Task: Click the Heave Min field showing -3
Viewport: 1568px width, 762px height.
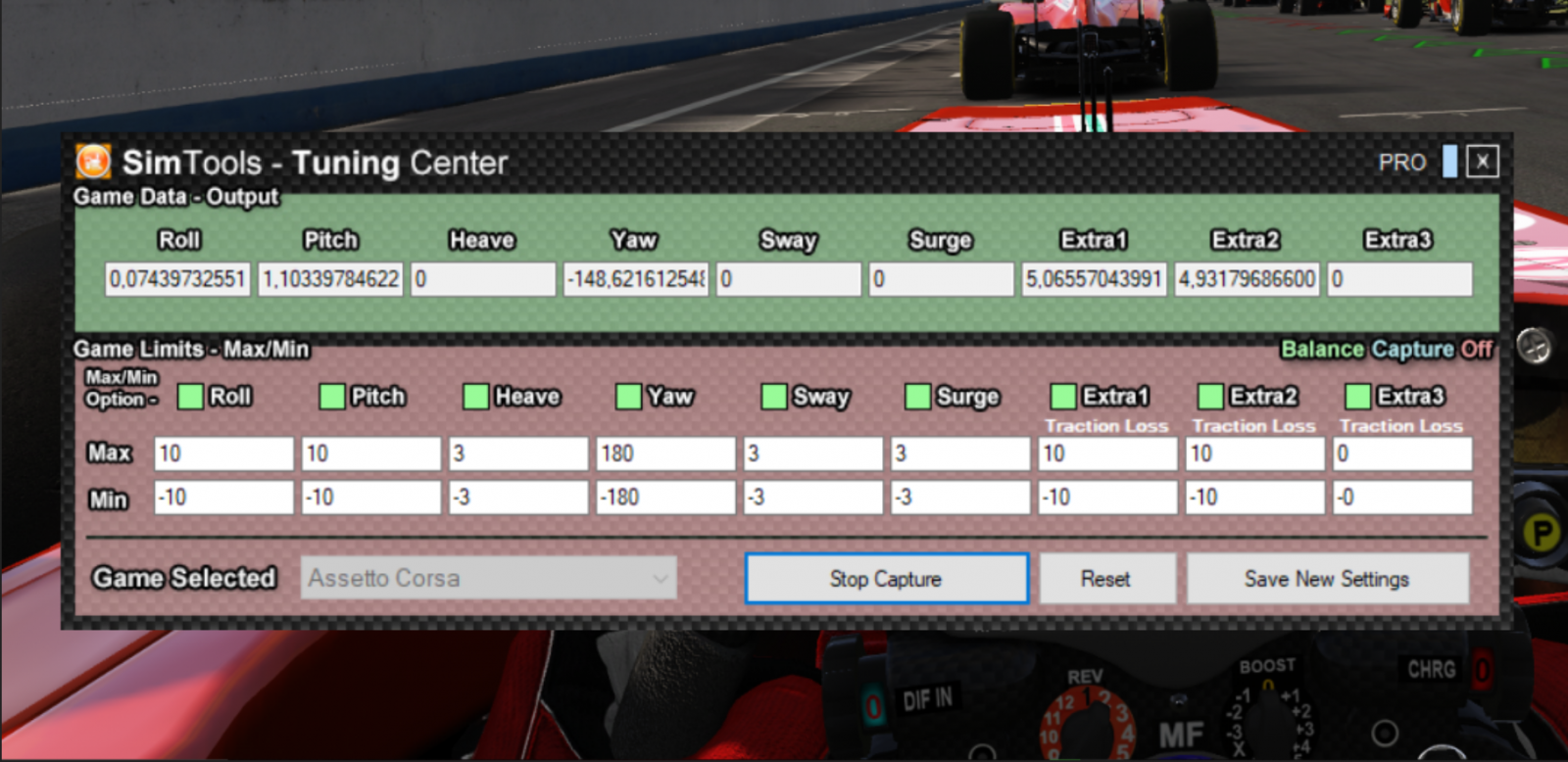Action: coord(518,498)
